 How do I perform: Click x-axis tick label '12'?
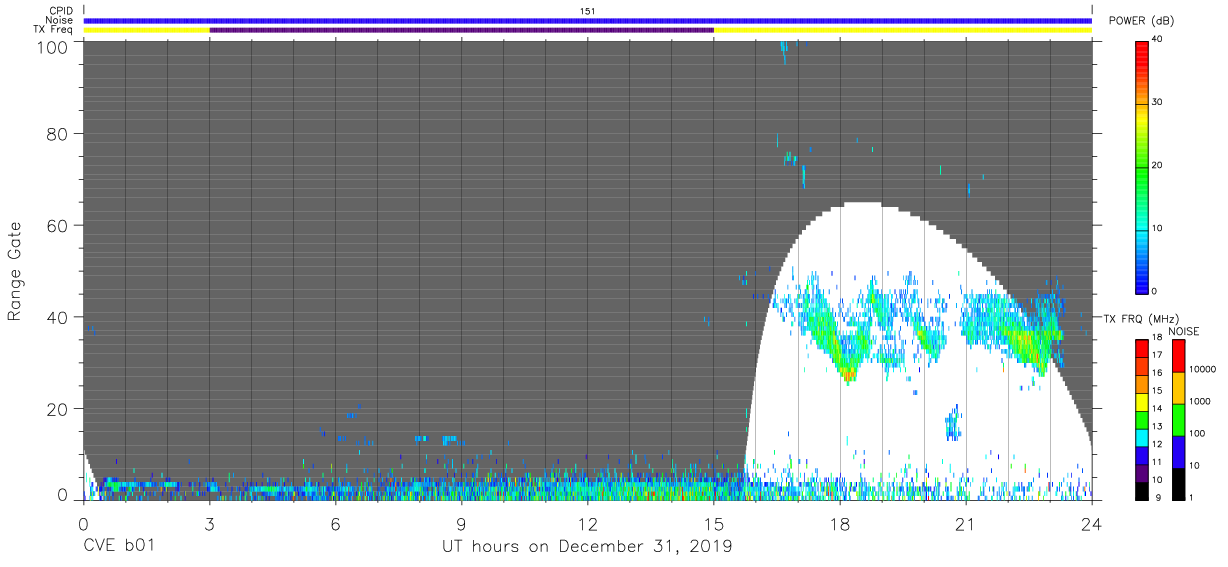point(588,523)
